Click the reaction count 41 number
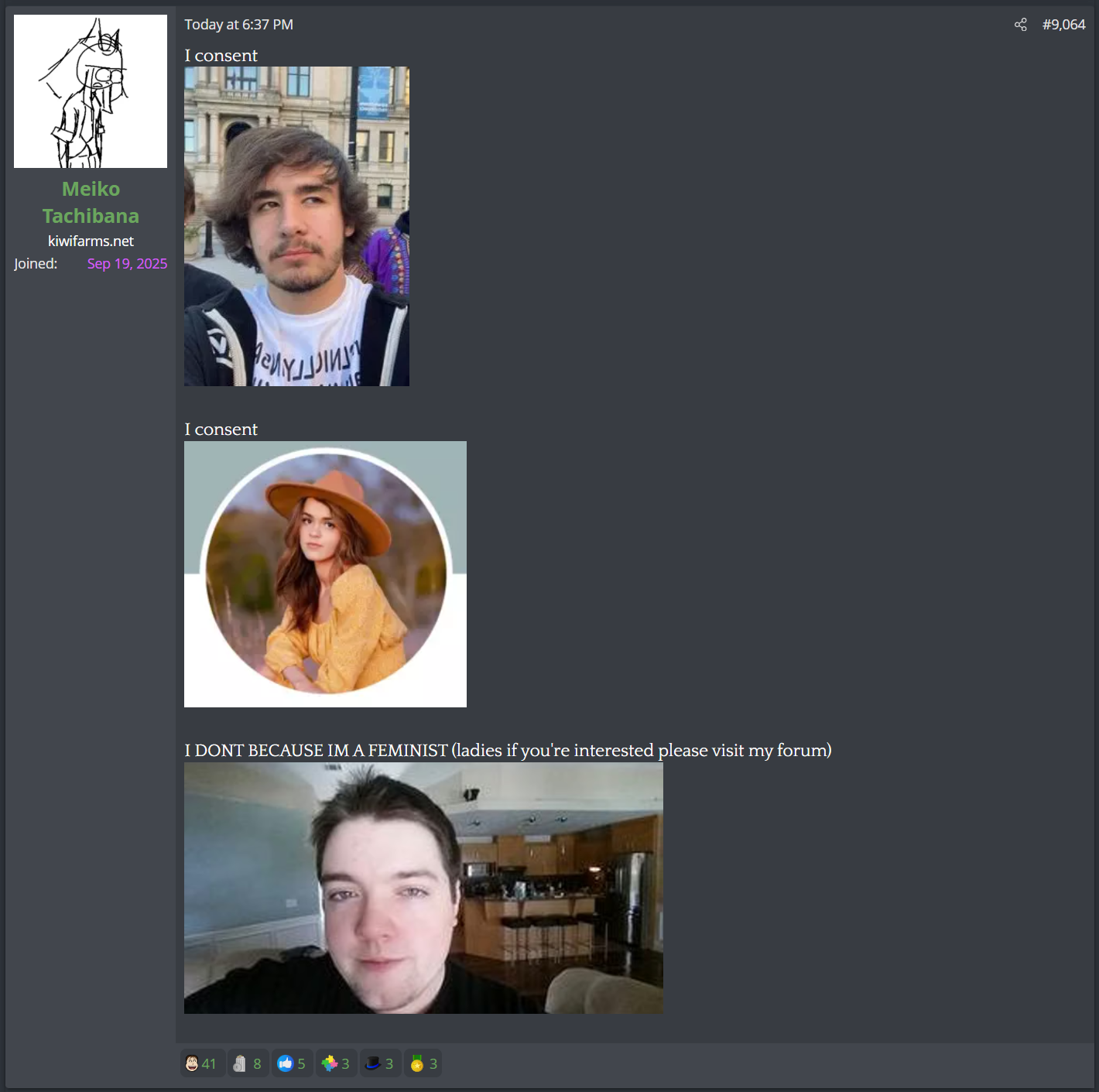This screenshot has width=1099, height=1092. (x=209, y=1064)
